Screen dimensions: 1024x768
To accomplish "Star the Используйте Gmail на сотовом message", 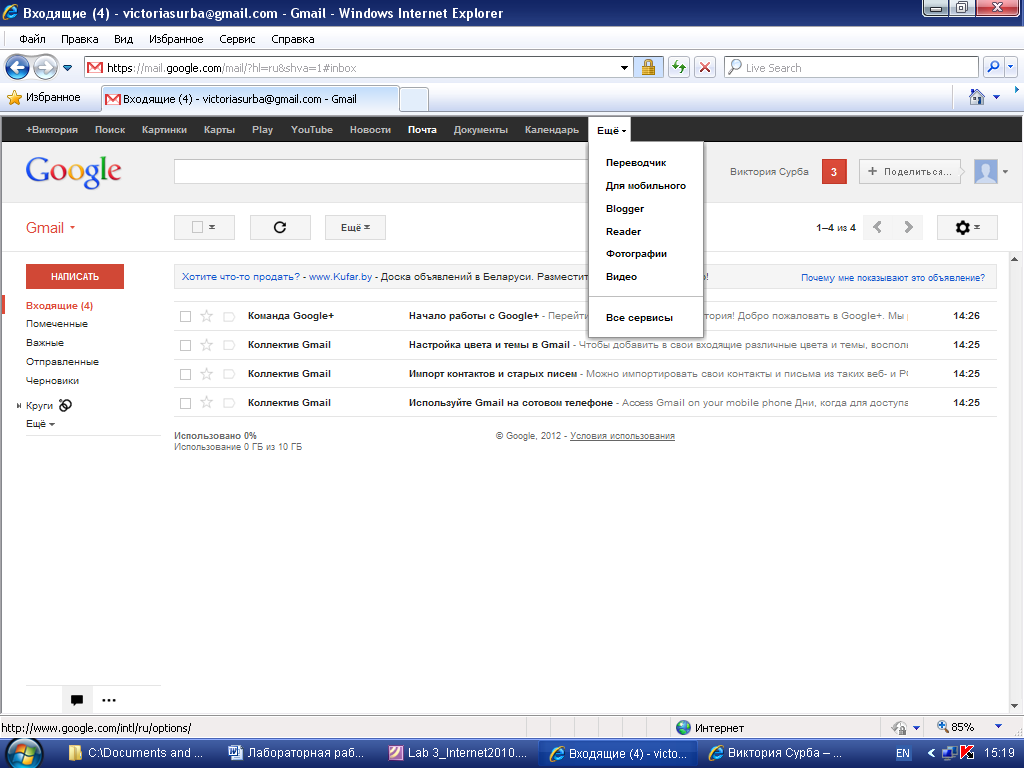I will click(x=206, y=403).
